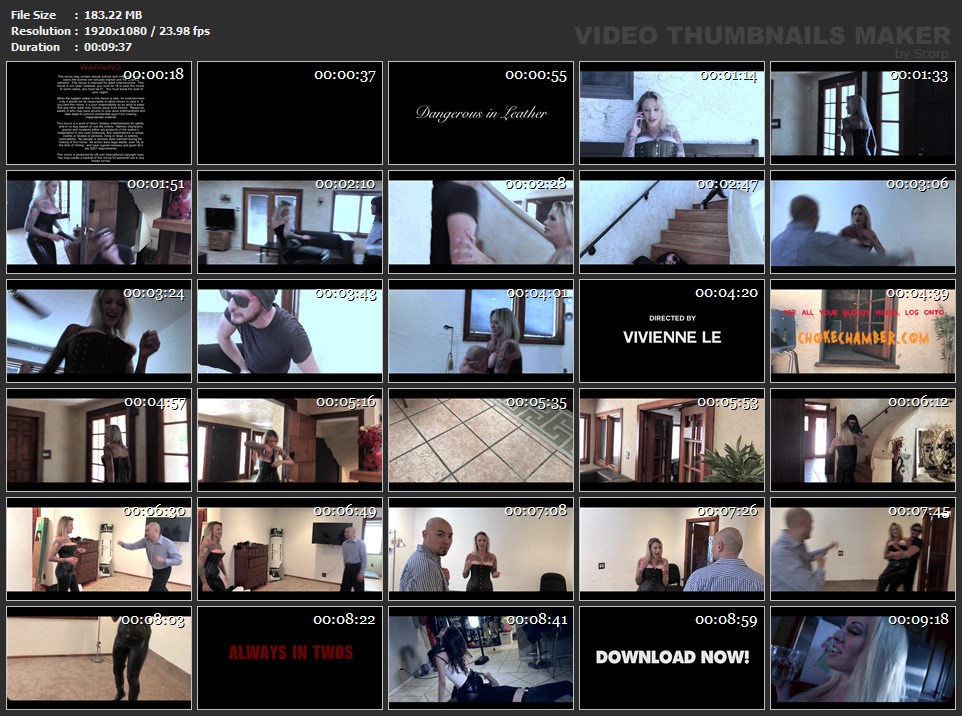Screen dimensions: 962x716
Task: Click the frame stamped 00:07:08
Action: pyautogui.click(x=481, y=549)
